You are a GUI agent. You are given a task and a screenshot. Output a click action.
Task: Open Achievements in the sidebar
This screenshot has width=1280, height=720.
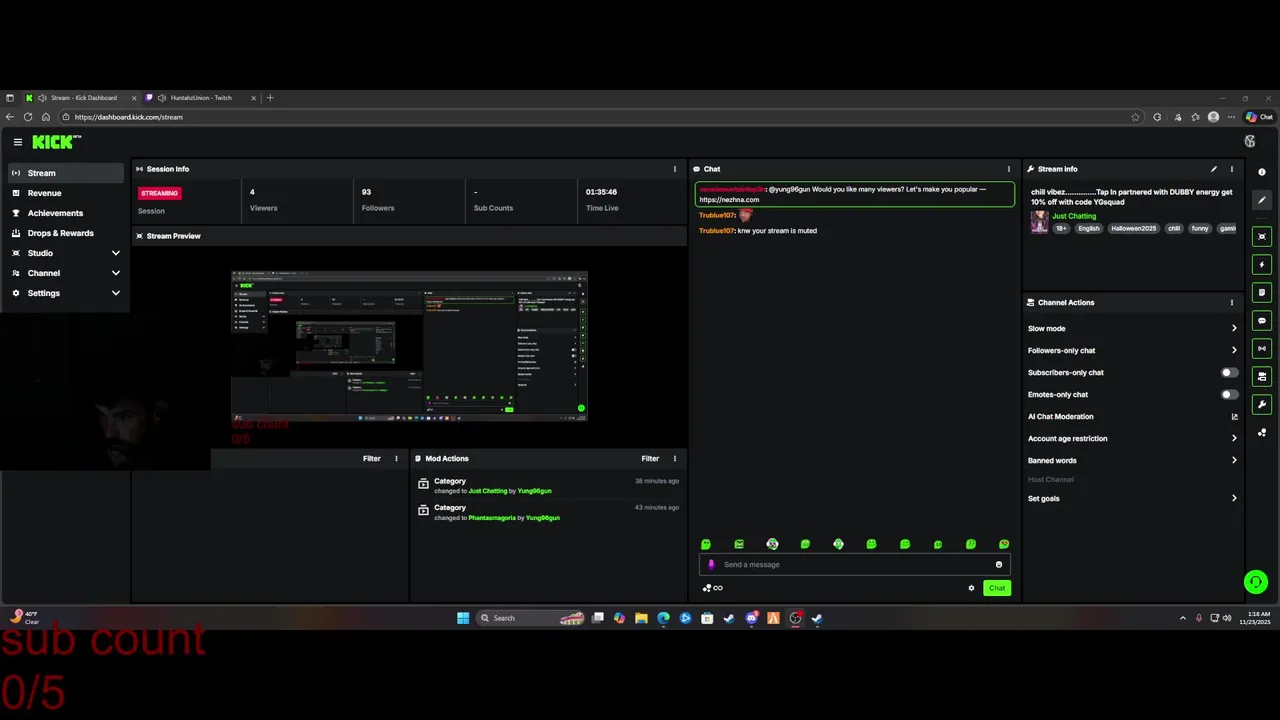click(x=66, y=213)
